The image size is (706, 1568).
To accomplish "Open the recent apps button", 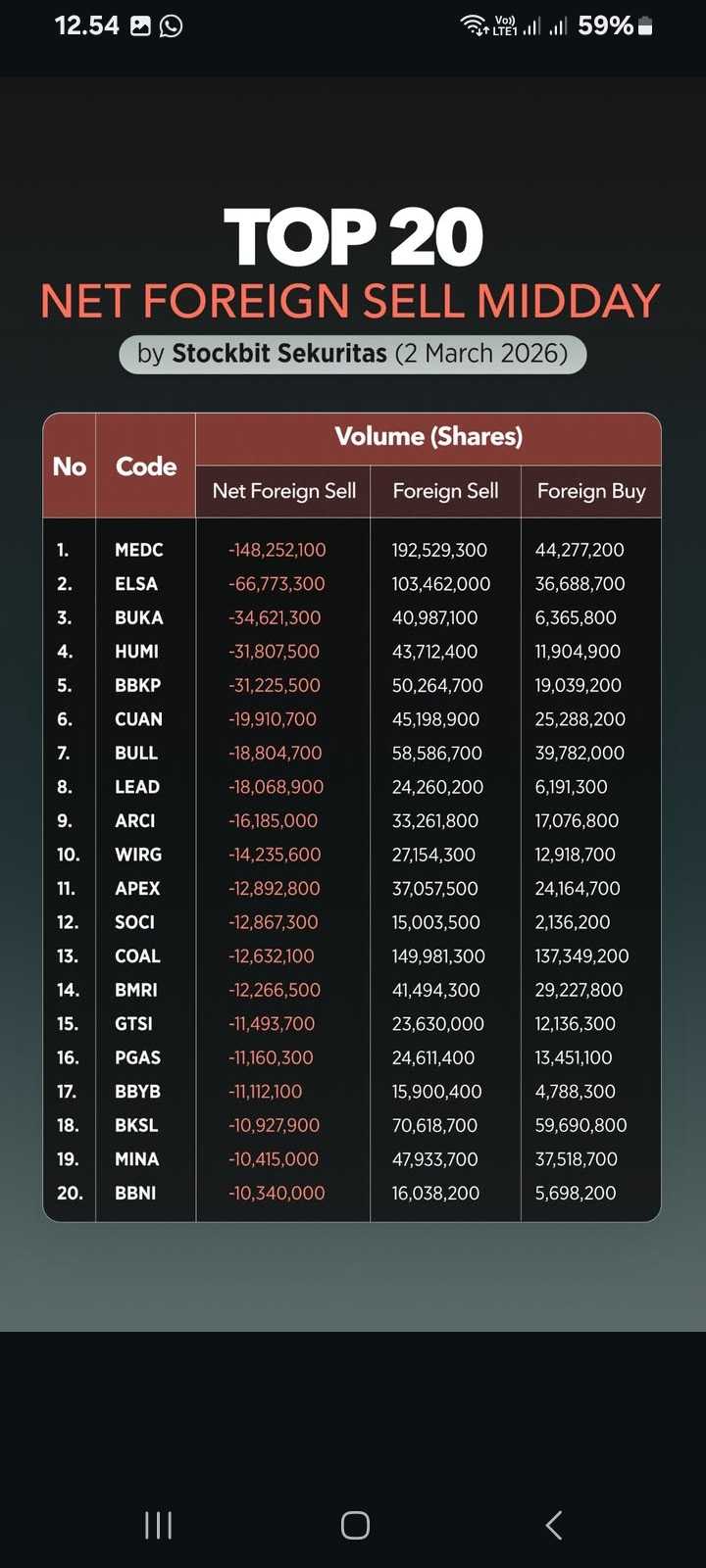I will [x=158, y=1525].
